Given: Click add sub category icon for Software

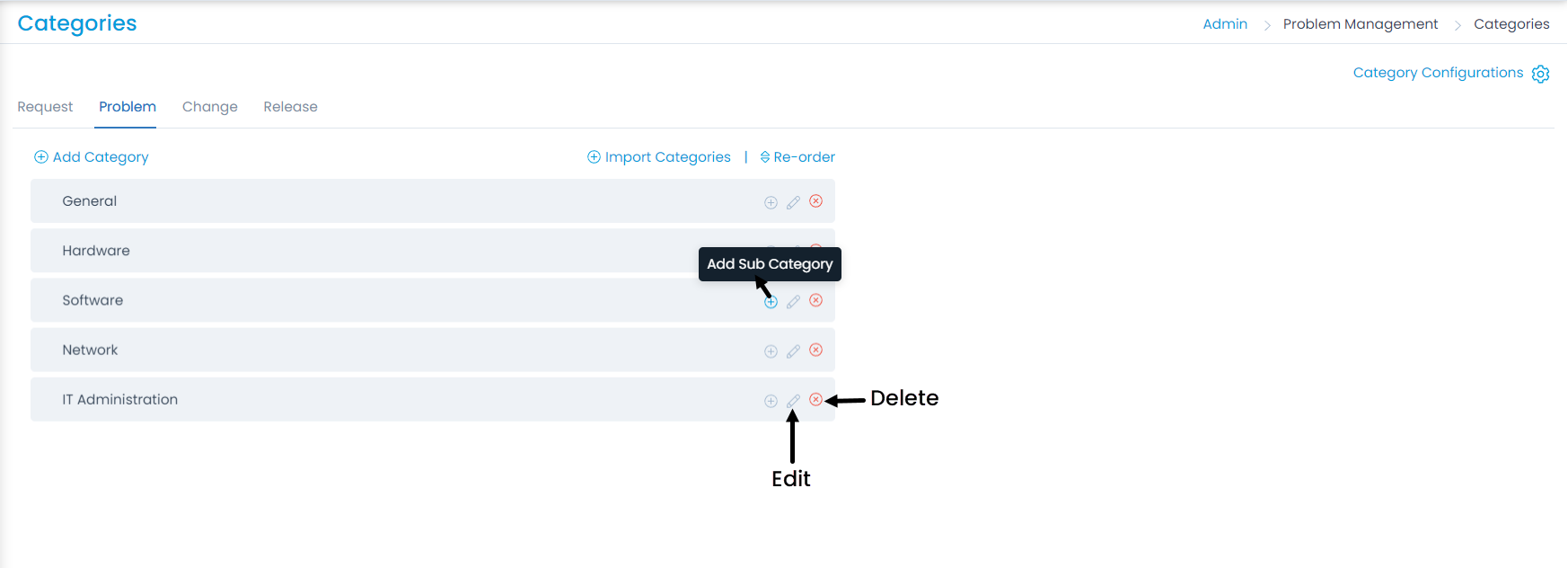Looking at the screenshot, I should point(771,302).
